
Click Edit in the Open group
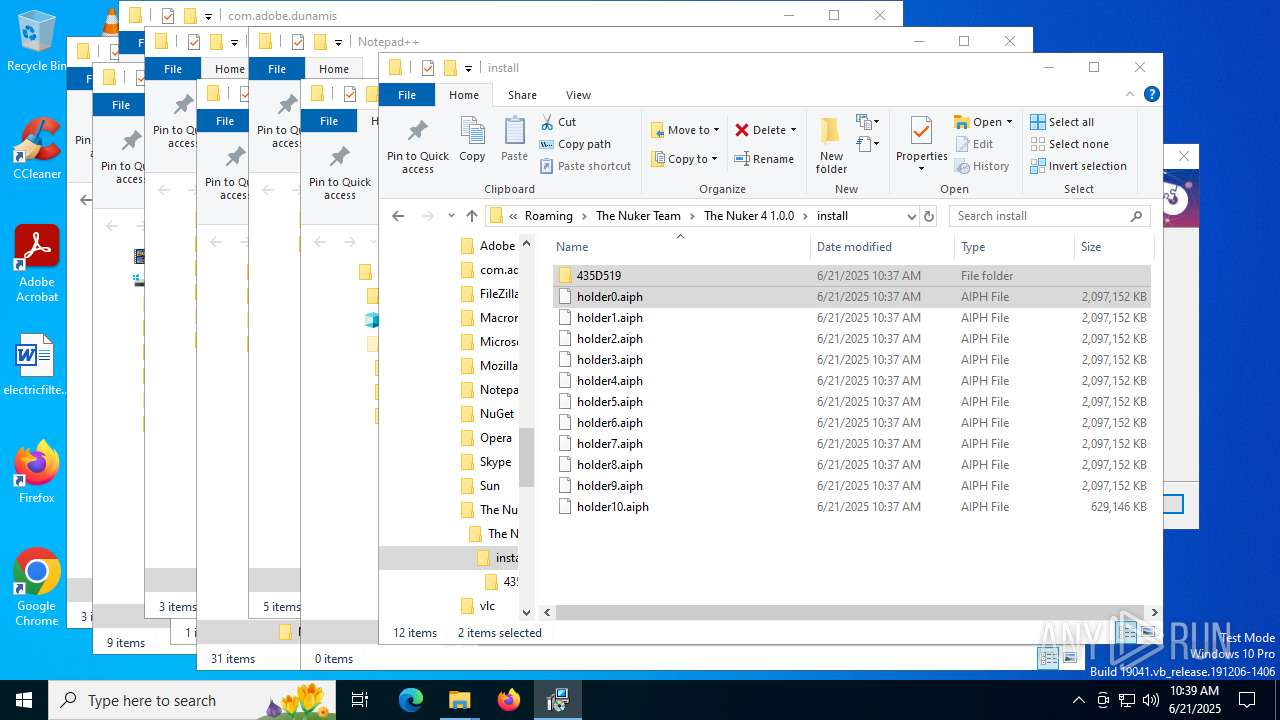[x=973, y=144]
